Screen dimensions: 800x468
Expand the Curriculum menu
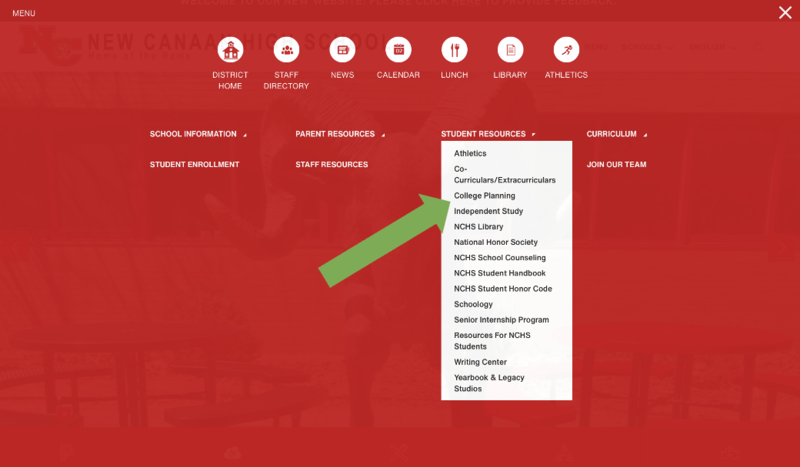[x=615, y=134]
